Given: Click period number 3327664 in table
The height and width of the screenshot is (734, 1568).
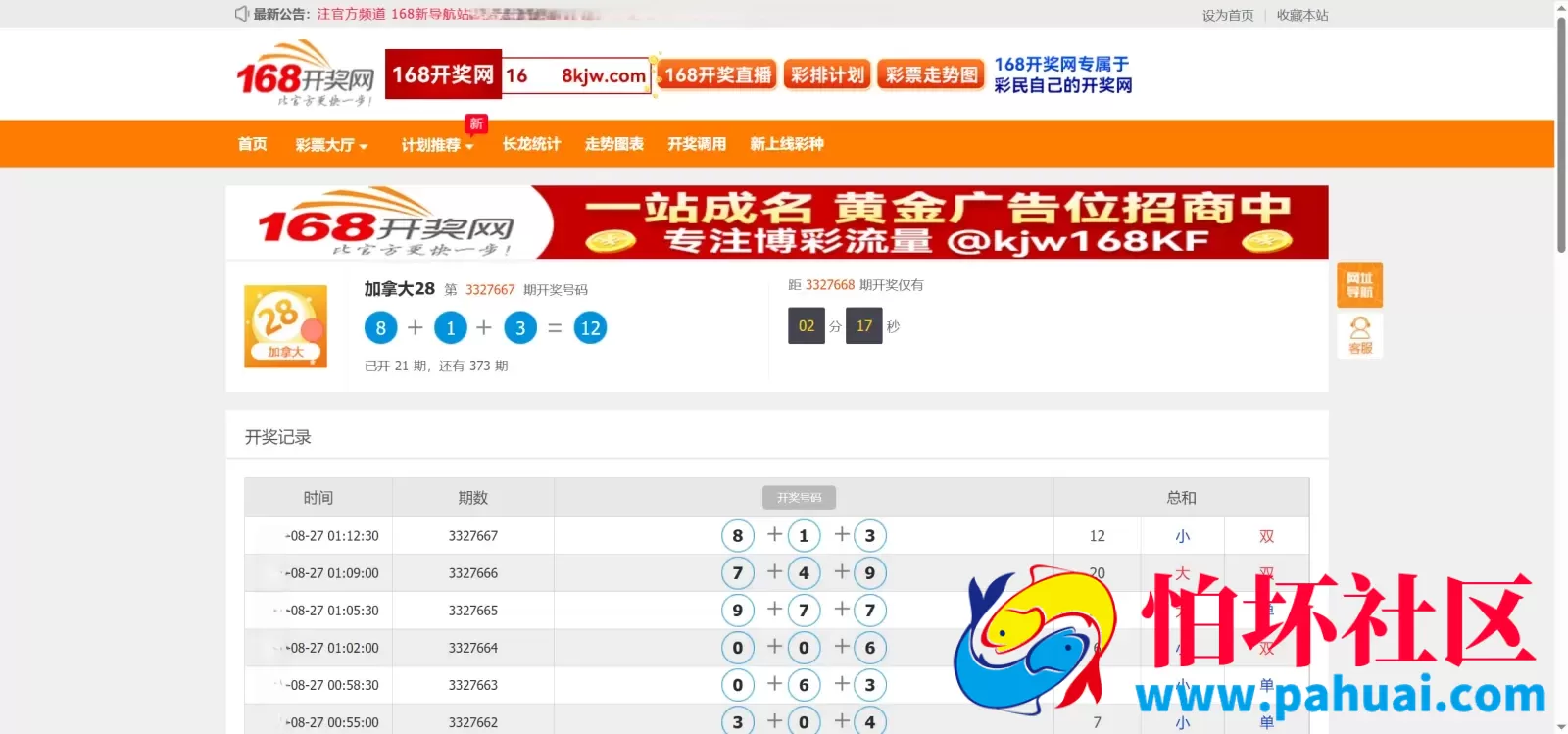Looking at the screenshot, I should (473, 648).
